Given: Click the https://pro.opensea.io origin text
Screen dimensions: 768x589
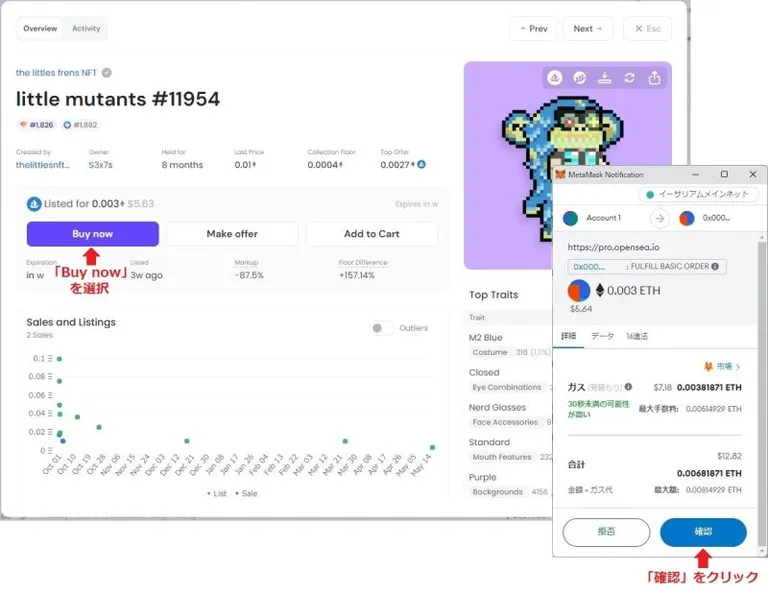Looking at the screenshot, I should [613, 247].
